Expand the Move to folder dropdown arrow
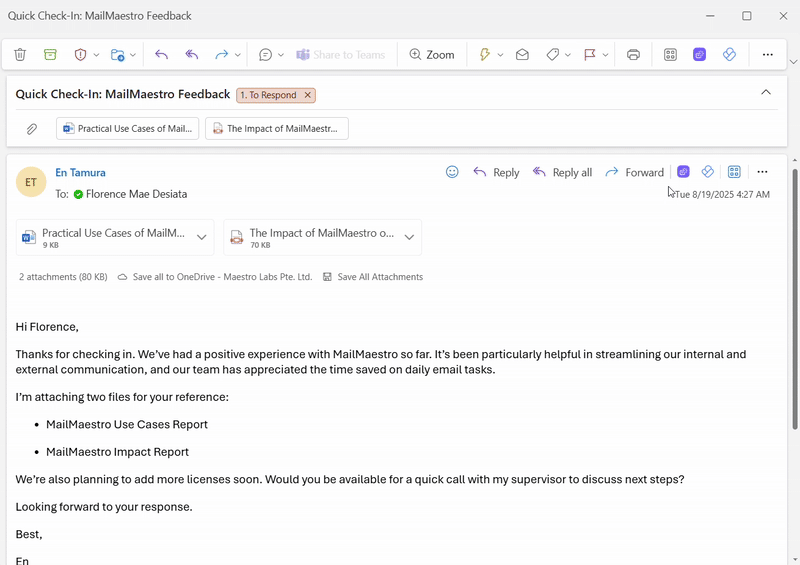Screen dimensions: 800x565 [133, 55]
